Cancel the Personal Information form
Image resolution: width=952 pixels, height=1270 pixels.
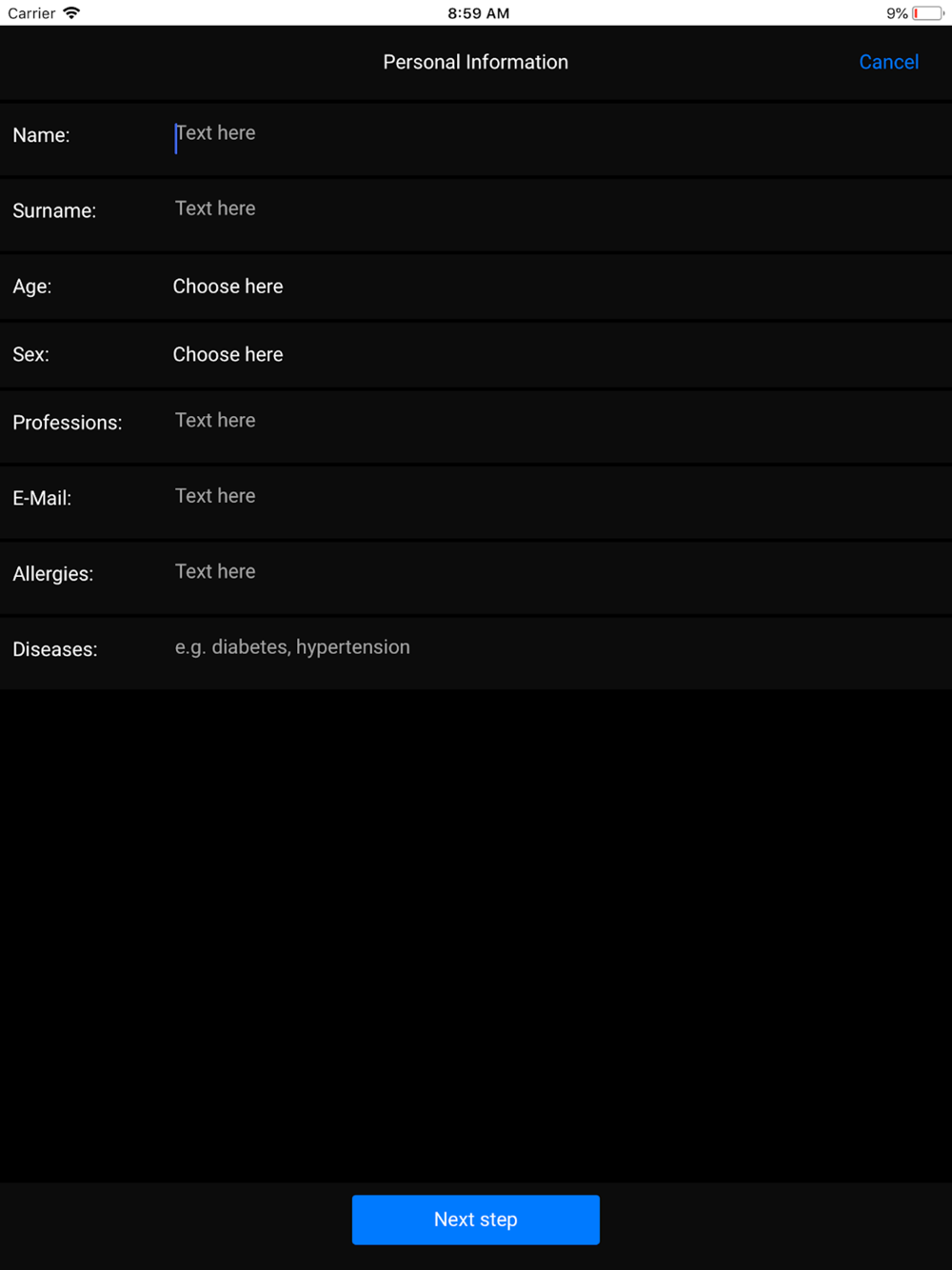coord(888,62)
